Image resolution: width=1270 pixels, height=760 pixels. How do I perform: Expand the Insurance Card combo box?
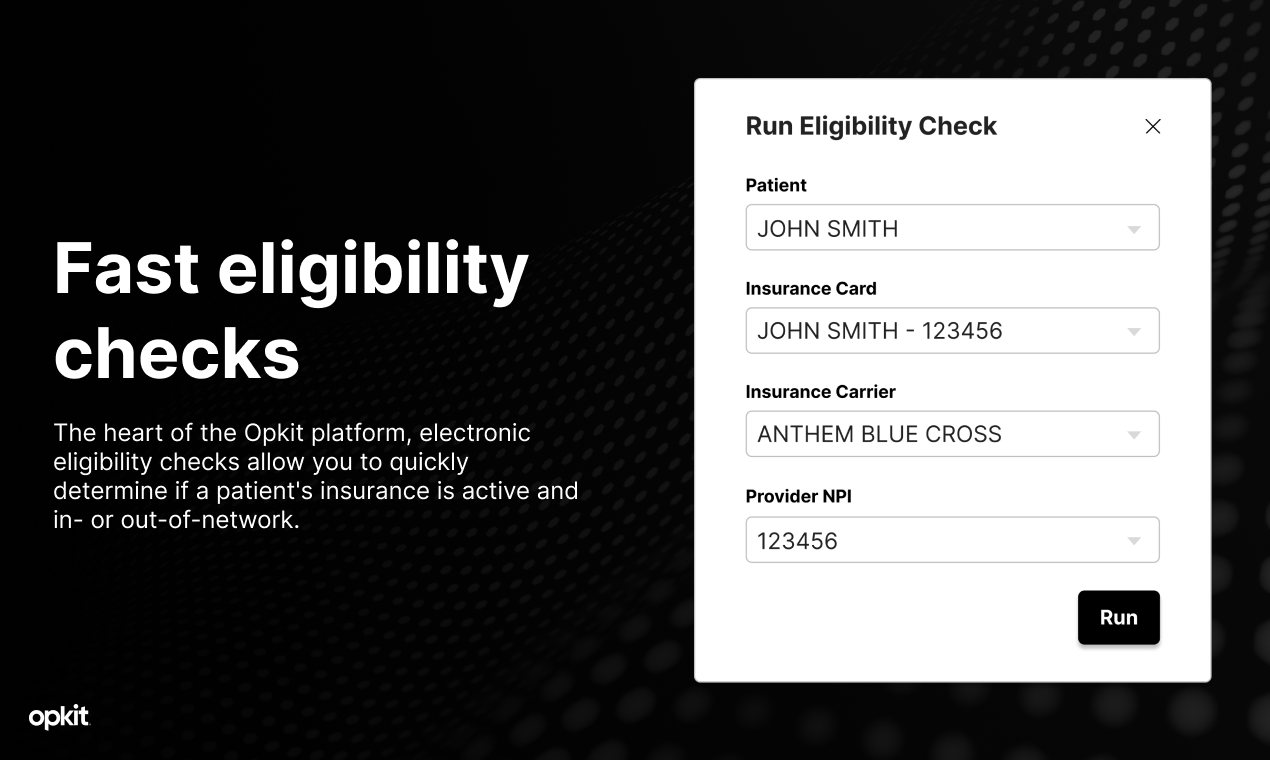[x=952, y=330]
